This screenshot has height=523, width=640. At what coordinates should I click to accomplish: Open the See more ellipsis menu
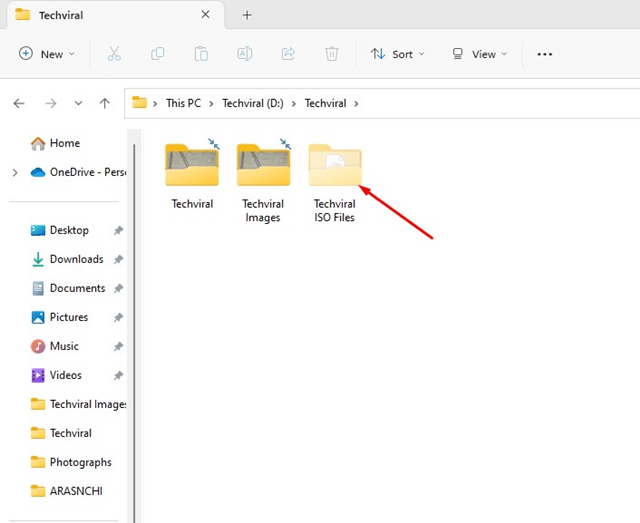point(545,54)
